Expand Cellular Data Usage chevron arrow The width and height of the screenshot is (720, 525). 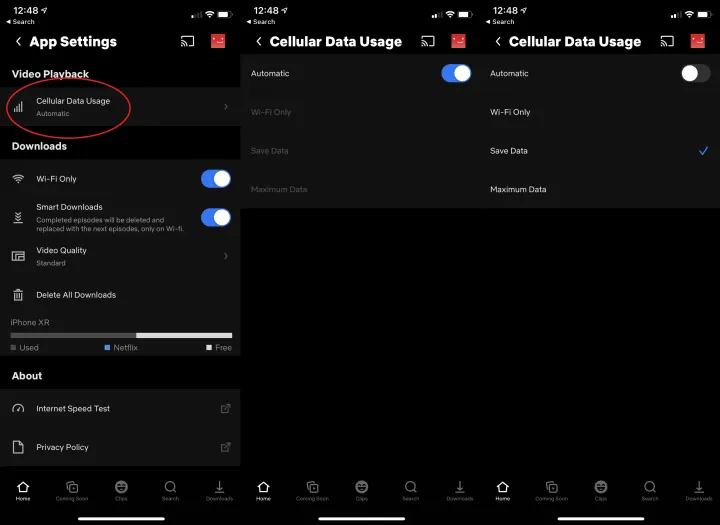pos(226,106)
